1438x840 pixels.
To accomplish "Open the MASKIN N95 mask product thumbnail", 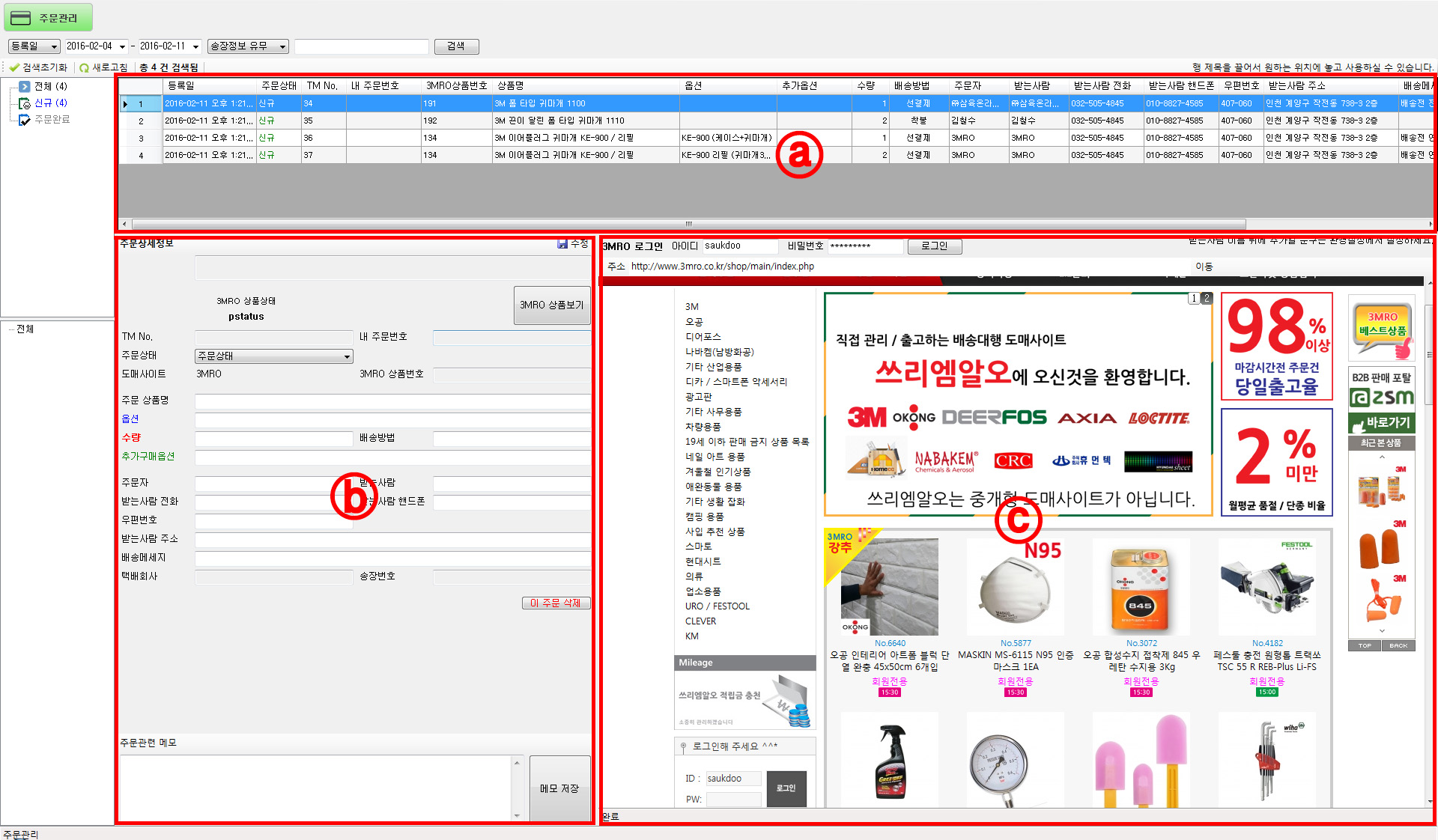I will click(x=1016, y=586).
